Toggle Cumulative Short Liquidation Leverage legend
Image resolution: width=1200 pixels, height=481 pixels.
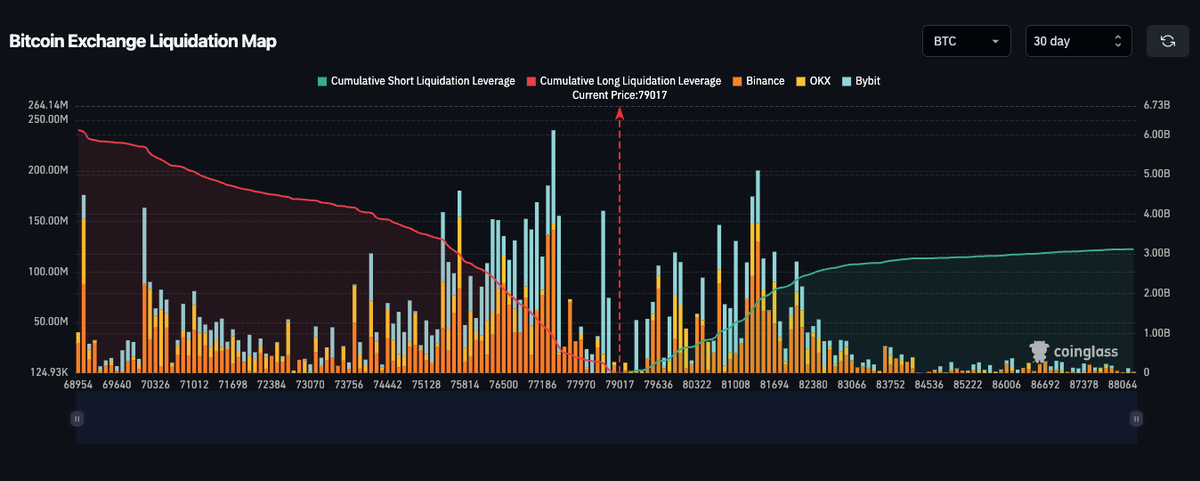click(x=415, y=81)
